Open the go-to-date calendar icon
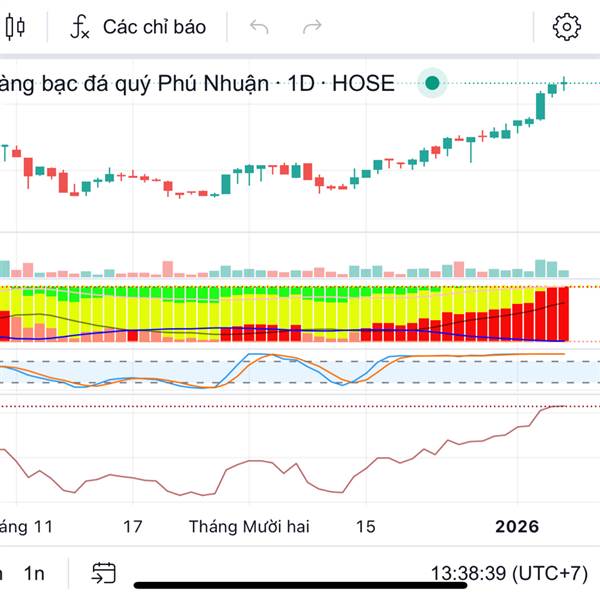 click(x=104, y=573)
